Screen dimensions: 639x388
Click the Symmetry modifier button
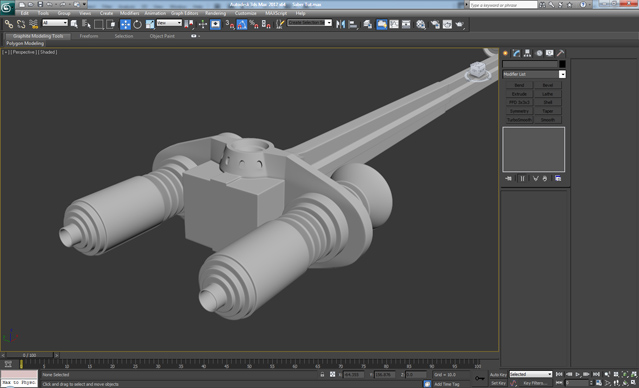[519, 111]
